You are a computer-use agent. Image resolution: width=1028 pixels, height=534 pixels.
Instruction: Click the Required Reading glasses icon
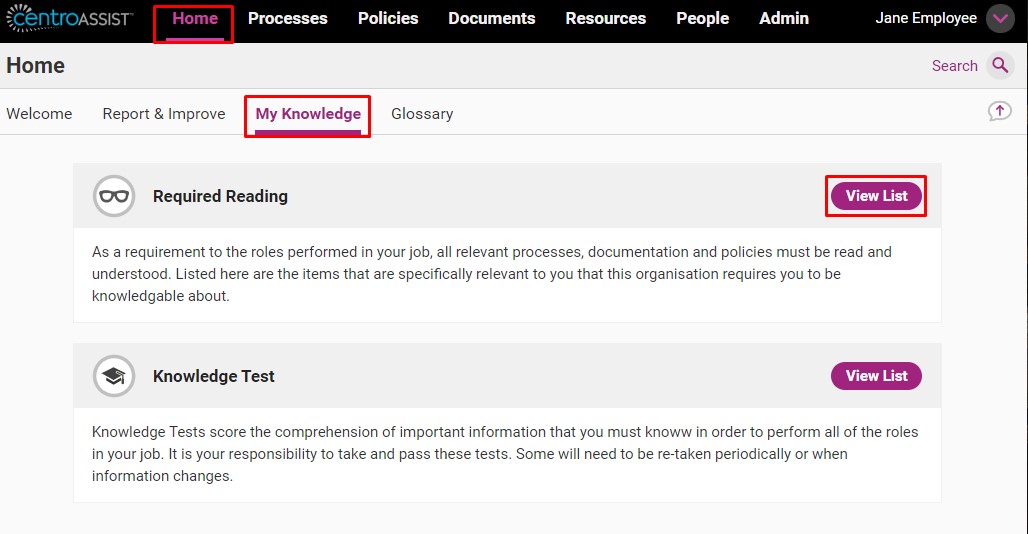click(x=114, y=196)
